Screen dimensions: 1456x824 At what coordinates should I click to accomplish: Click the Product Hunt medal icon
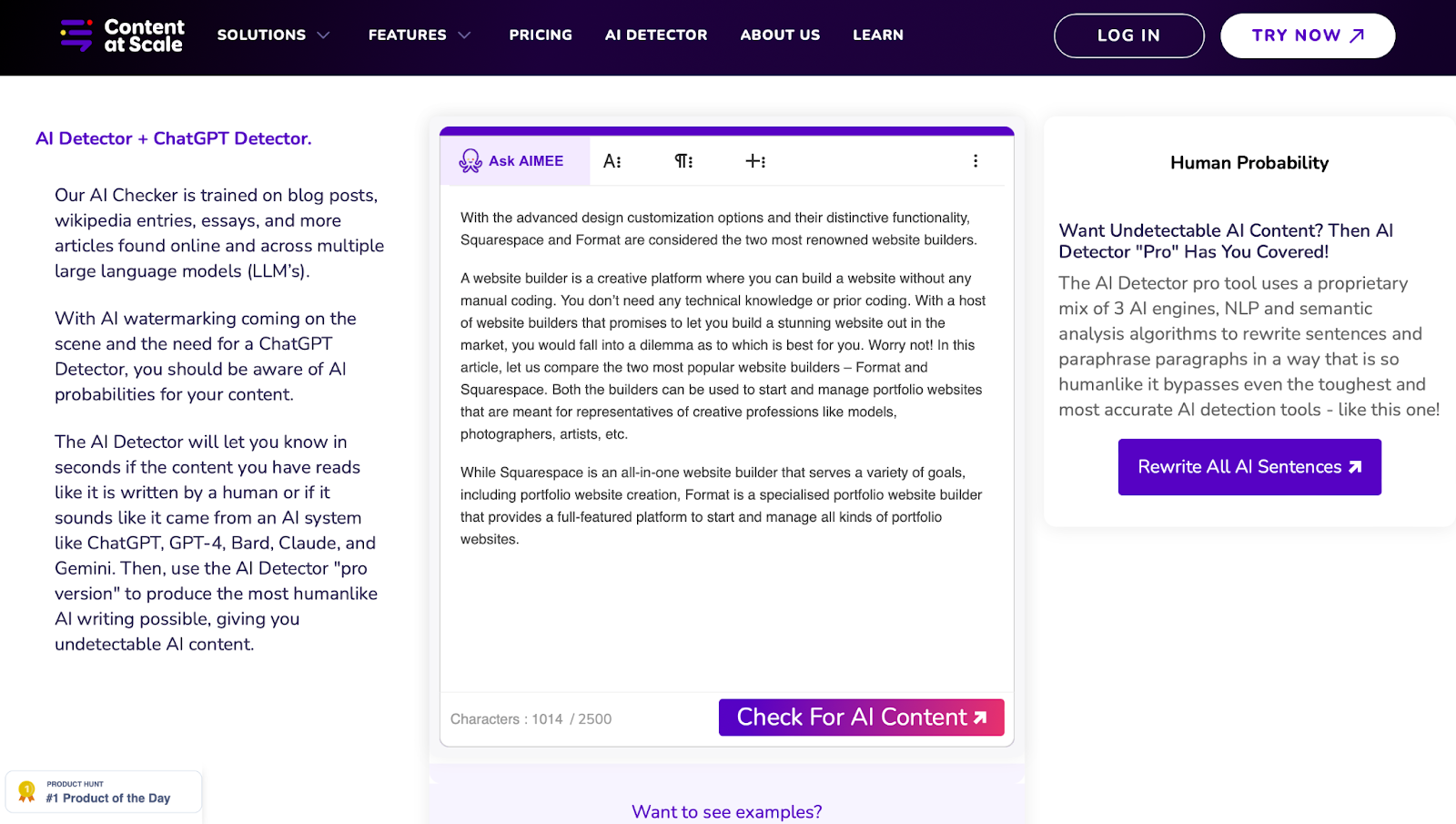coord(27,791)
